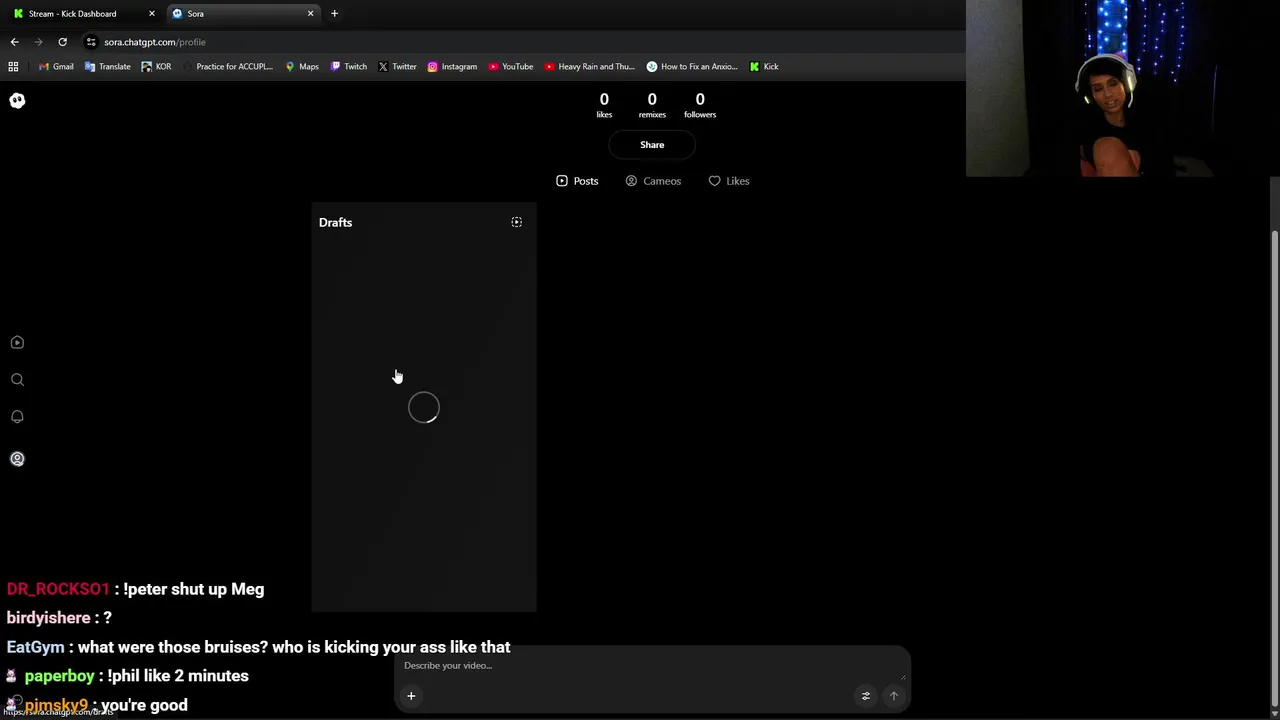Click the 0 followers counter
Screen dimensions: 1280x720
pyautogui.click(x=700, y=105)
